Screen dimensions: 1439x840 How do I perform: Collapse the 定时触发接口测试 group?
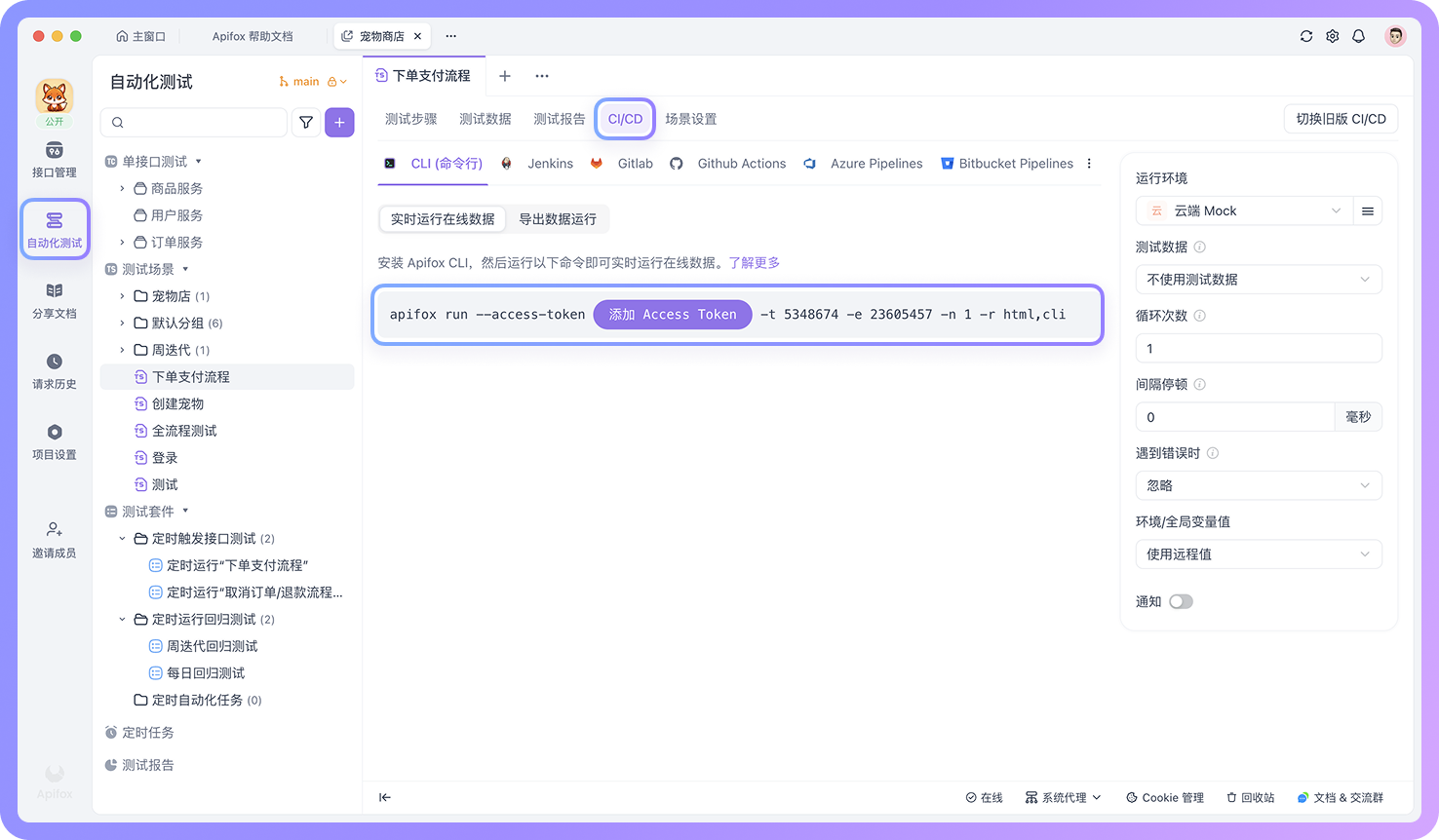click(122, 538)
